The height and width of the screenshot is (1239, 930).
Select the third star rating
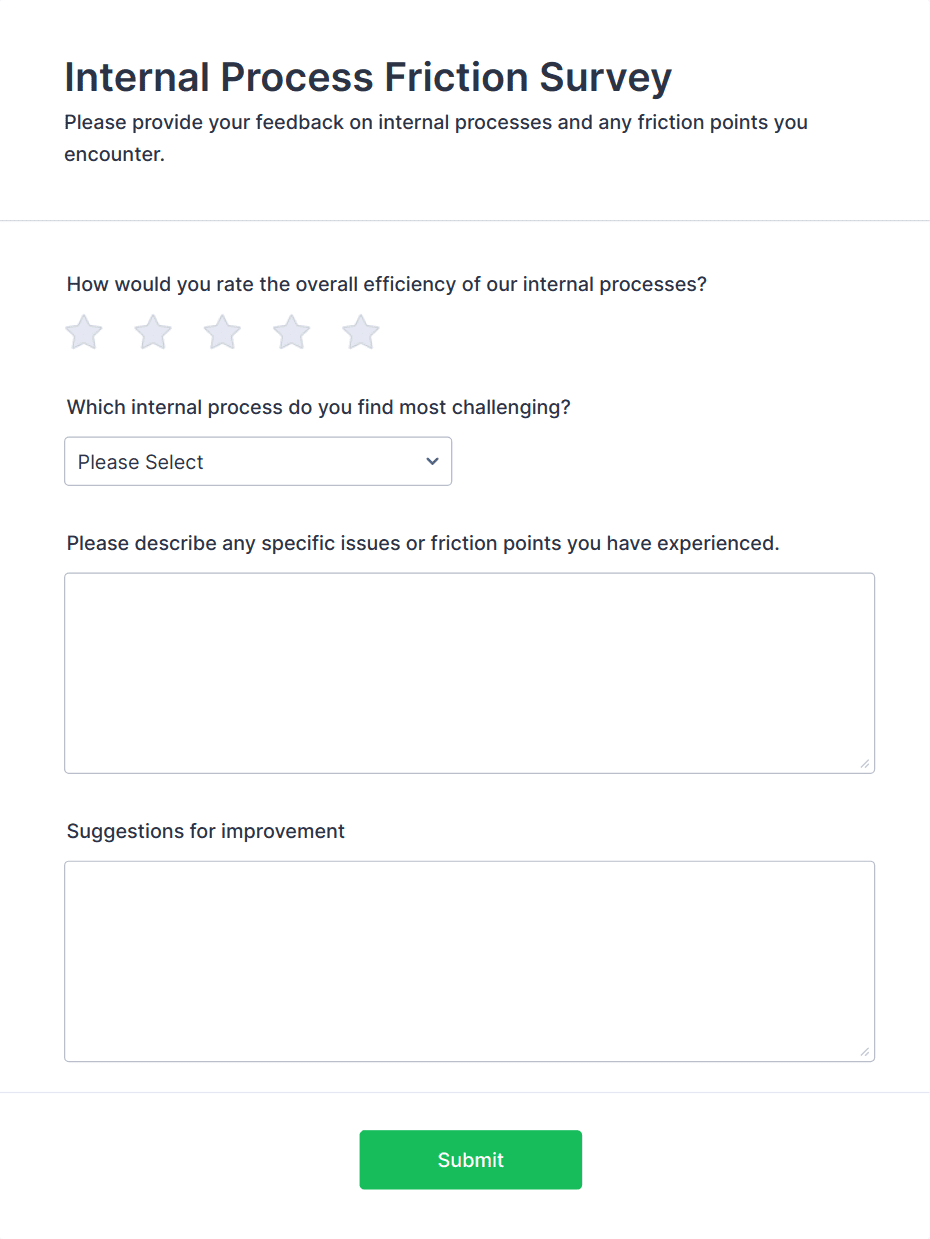[x=222, y=332]
